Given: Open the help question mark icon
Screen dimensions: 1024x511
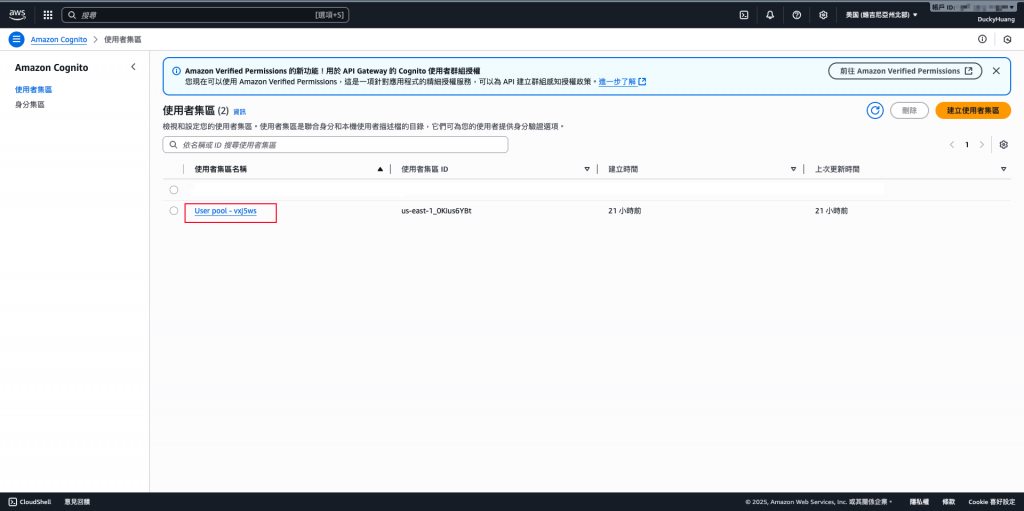Looking at the screenshot, I should click(x=797, y=15).
